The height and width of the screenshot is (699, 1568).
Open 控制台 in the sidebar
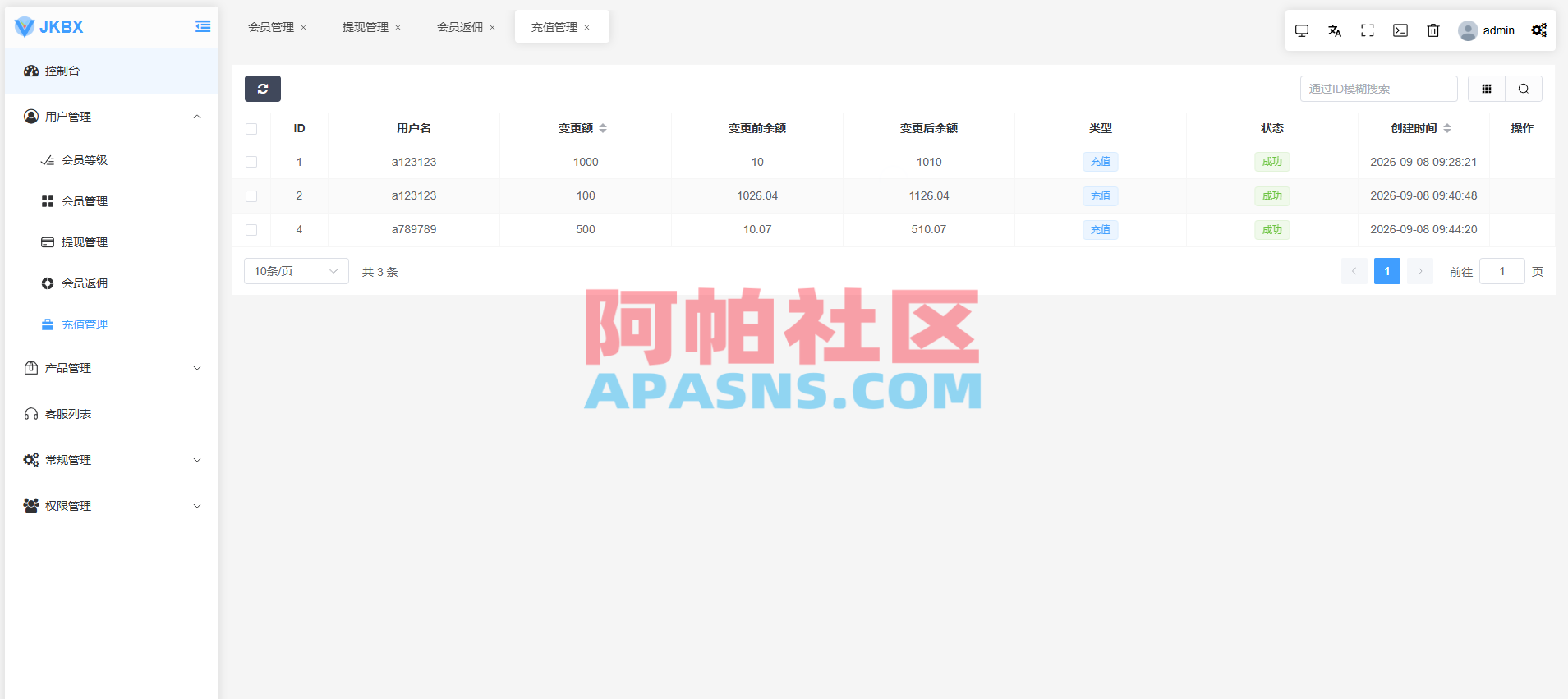[112, 71]
